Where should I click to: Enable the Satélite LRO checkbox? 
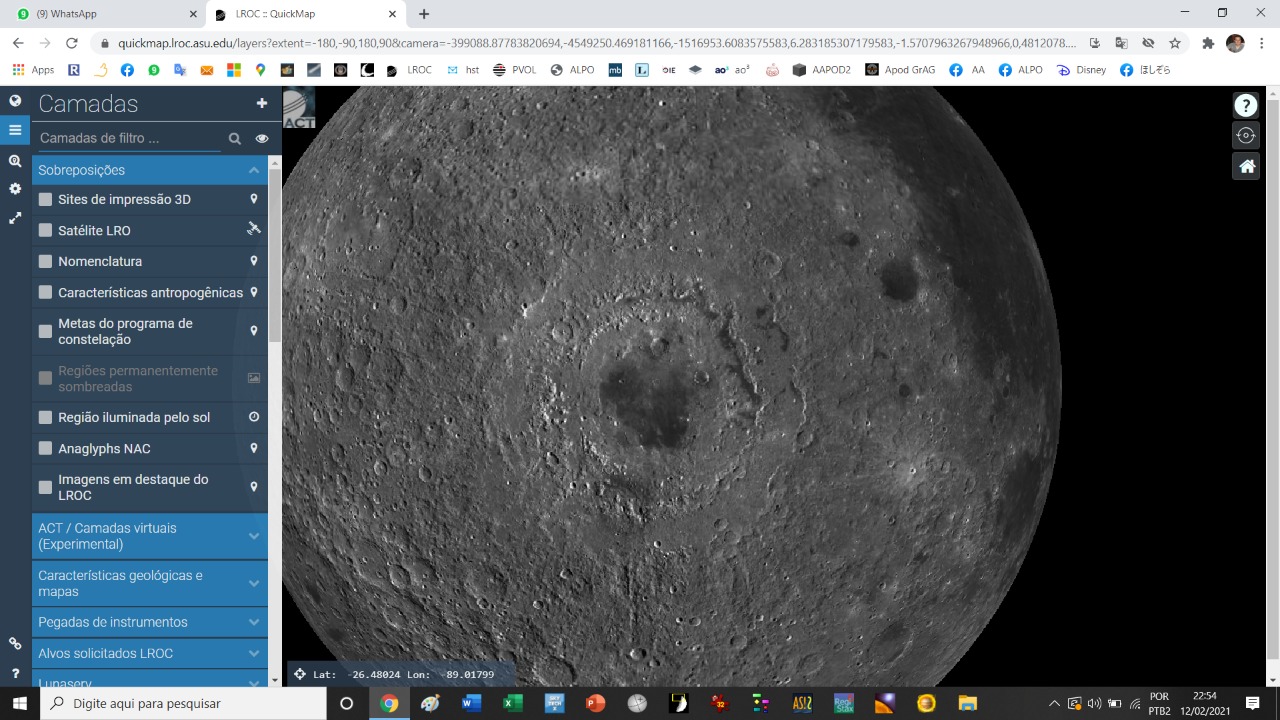[x=45, y=230]
